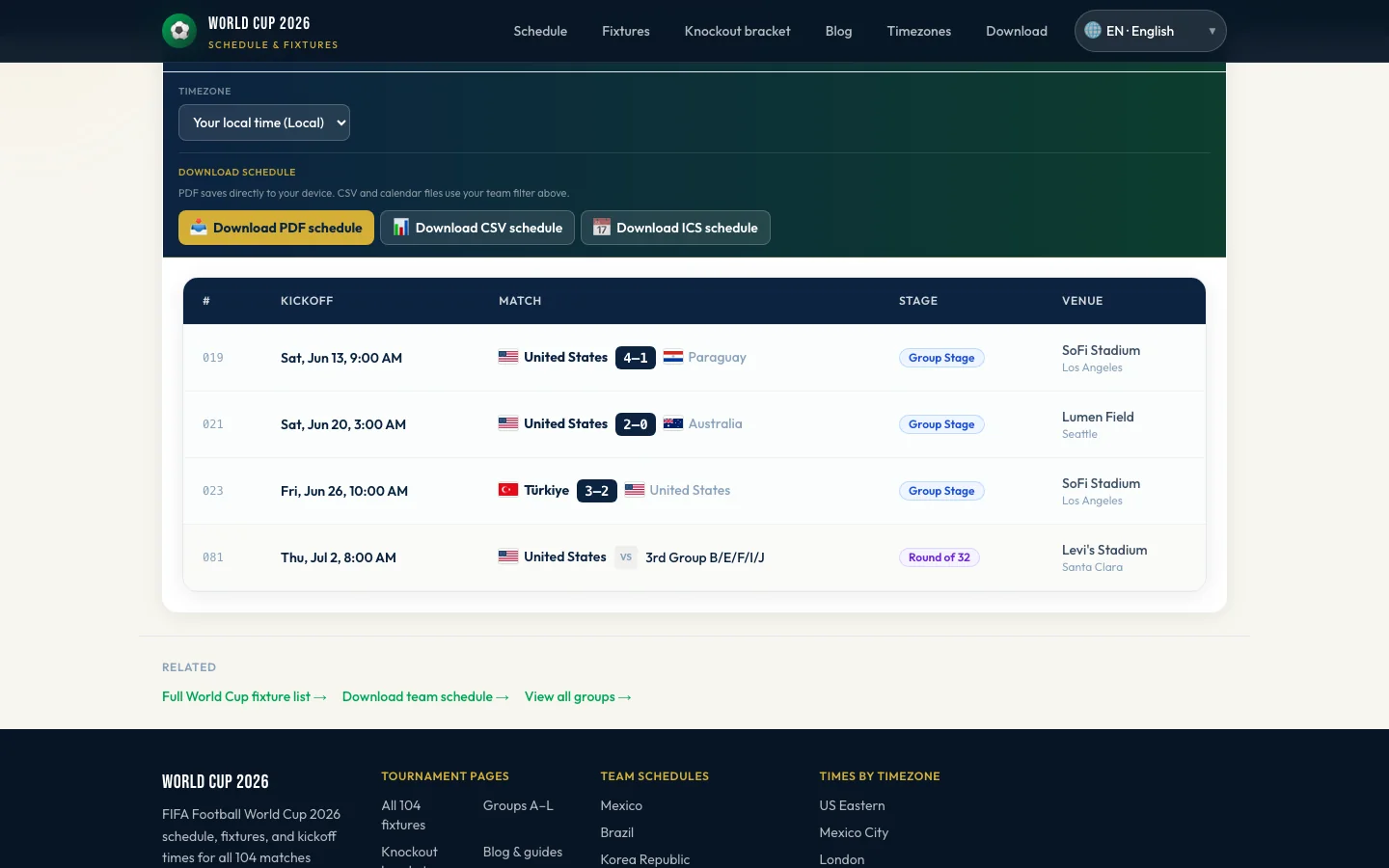Image resolution: width=1389 pixels, height=868 pixels.
Task: Open Brazil team schedule footer link
Action: tap(617, 832)
